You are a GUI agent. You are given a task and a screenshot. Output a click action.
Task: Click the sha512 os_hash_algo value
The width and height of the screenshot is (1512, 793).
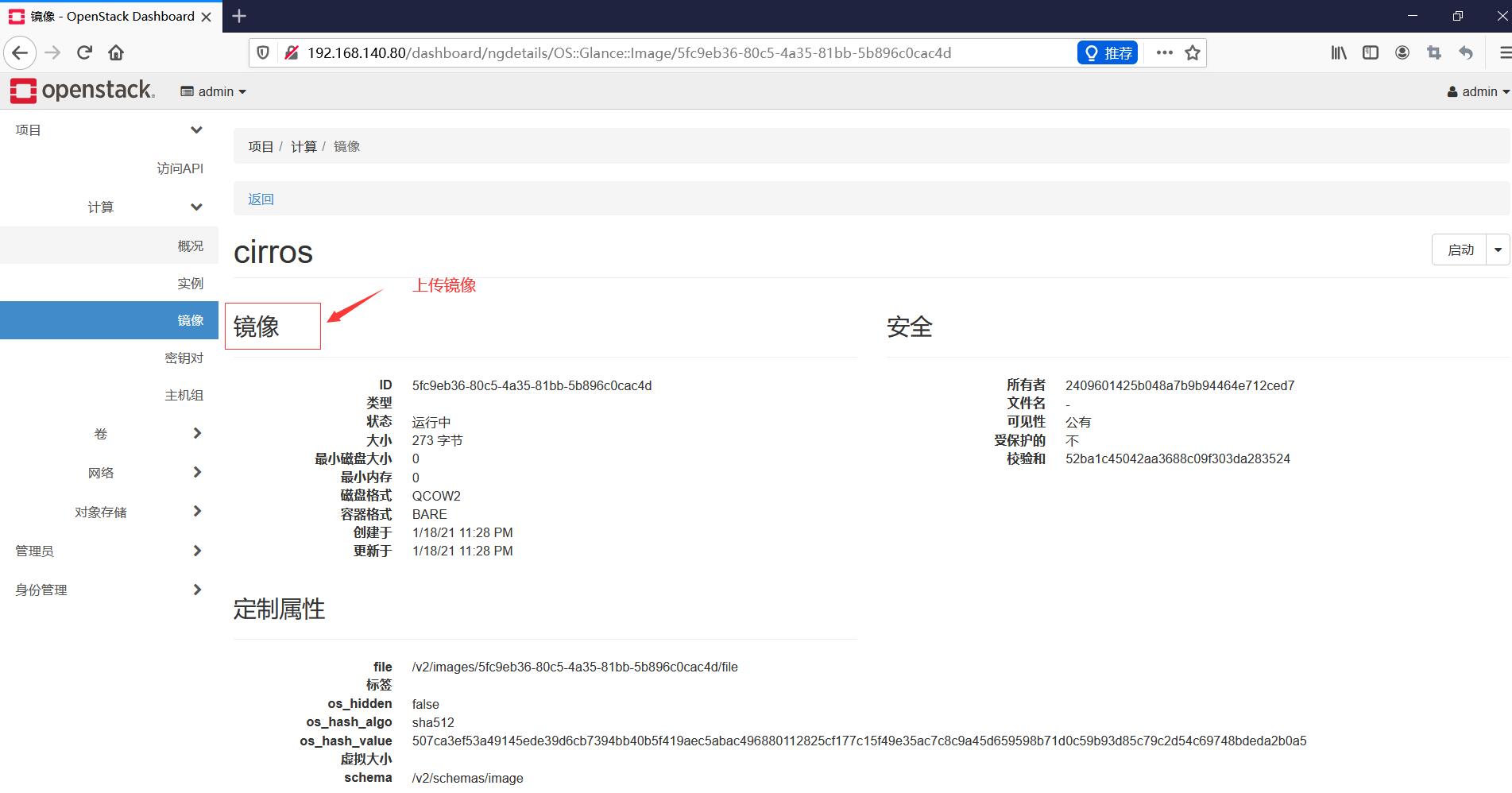click(433, 722)
